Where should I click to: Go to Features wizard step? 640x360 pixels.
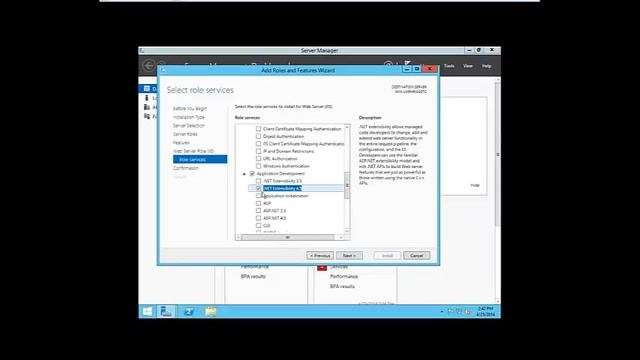(x=181, y=143)
